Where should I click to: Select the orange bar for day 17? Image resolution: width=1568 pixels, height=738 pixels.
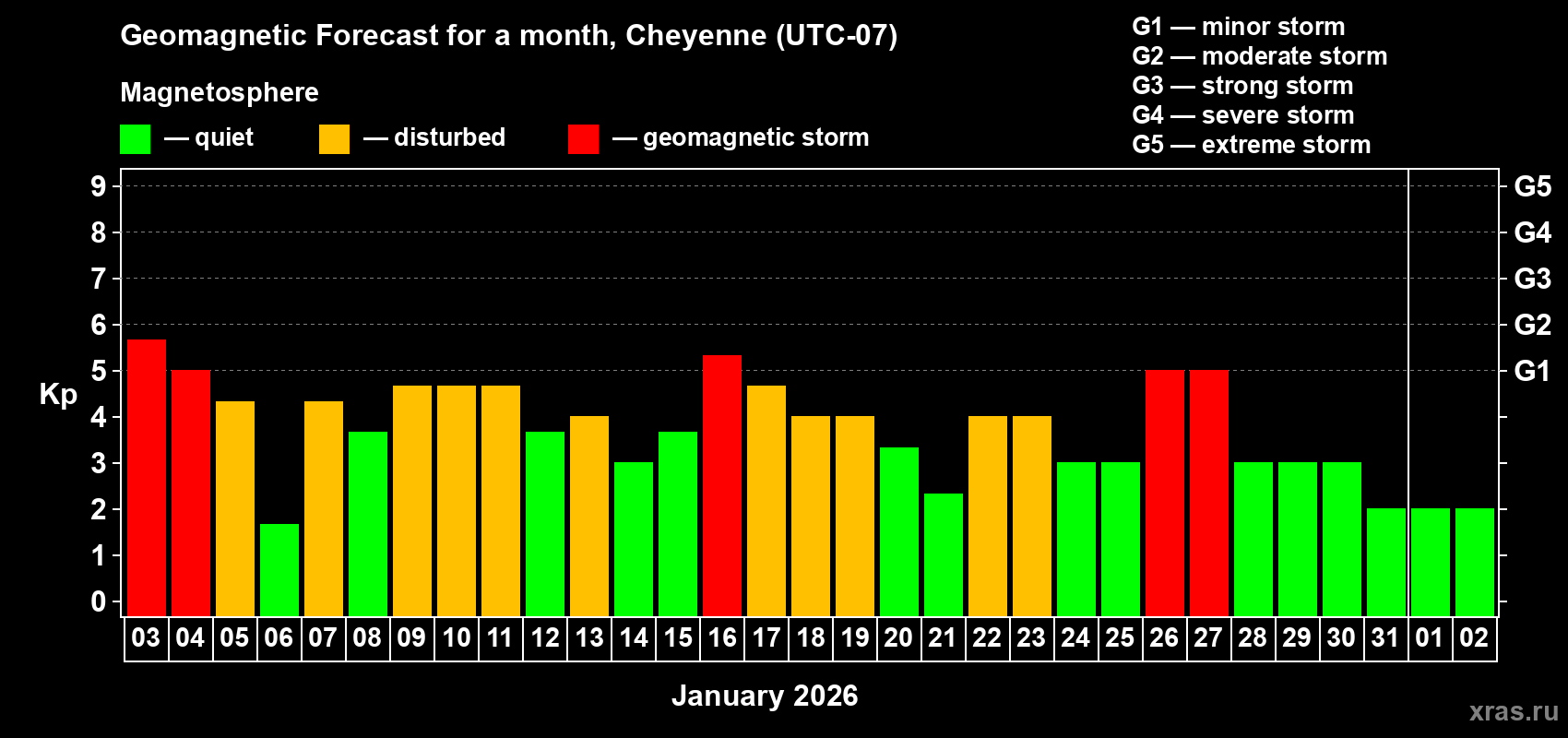point(766,501)
